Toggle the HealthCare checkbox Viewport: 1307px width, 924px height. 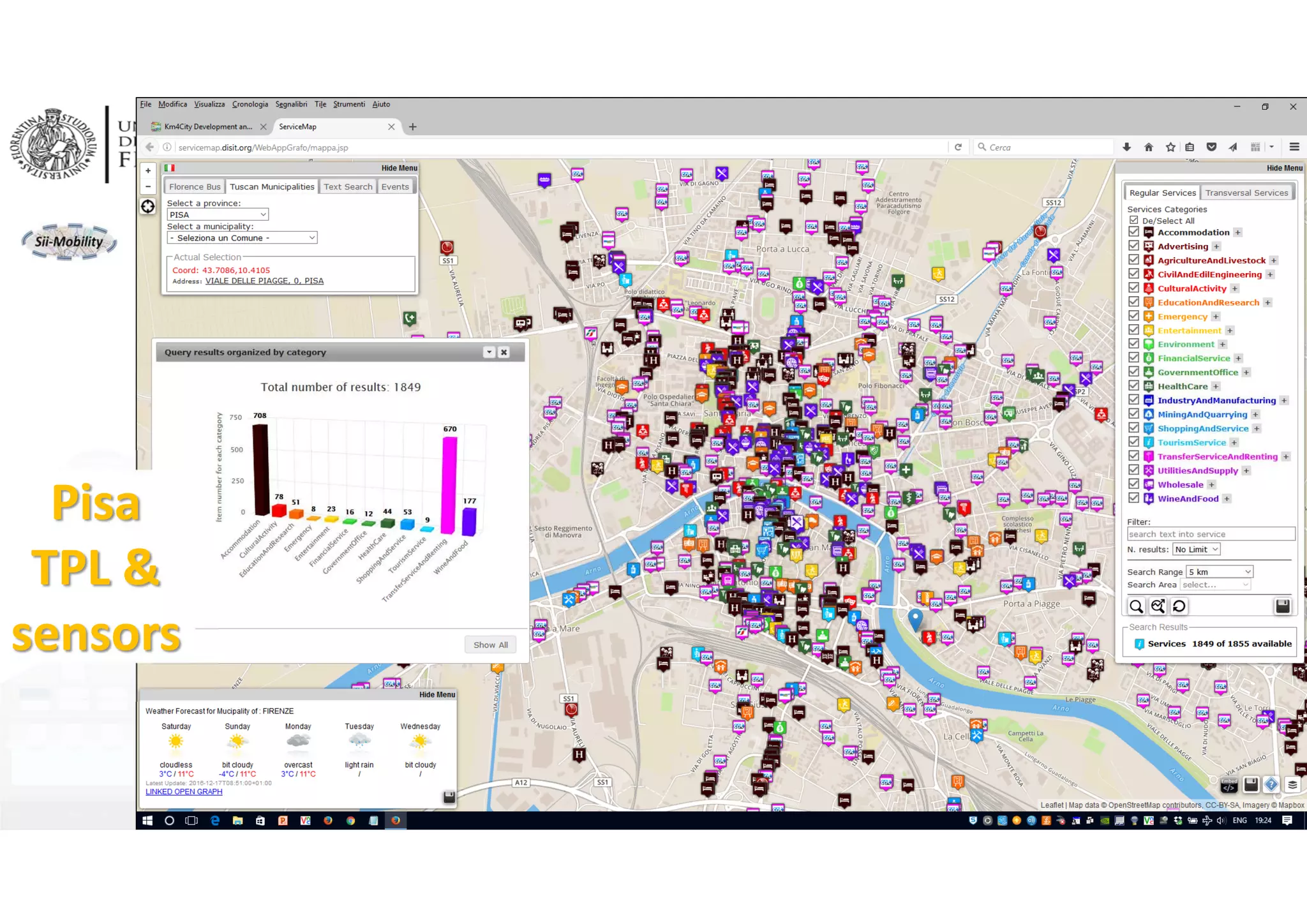1133,385
